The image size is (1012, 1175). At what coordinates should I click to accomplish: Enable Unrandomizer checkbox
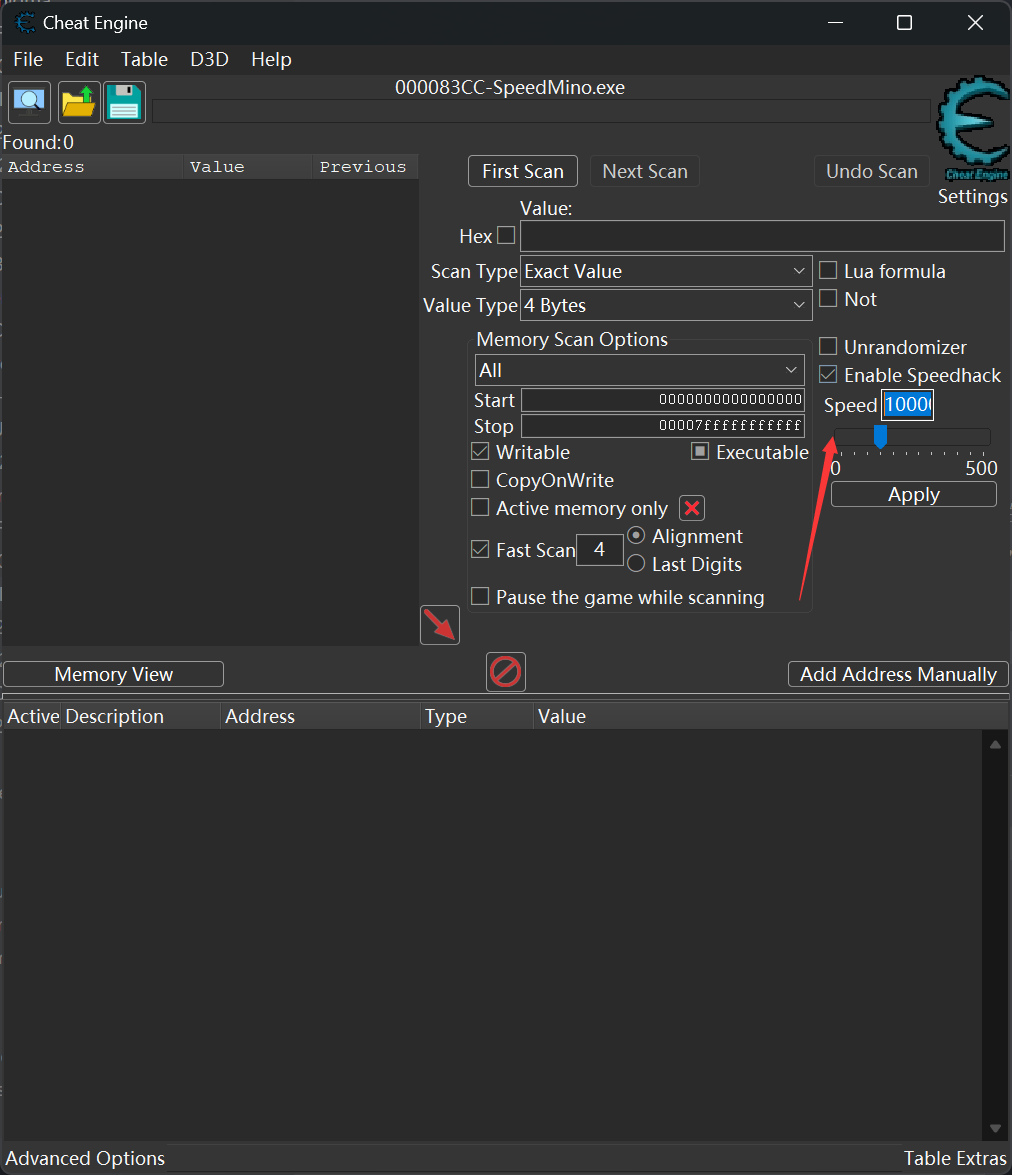(828, 346)
